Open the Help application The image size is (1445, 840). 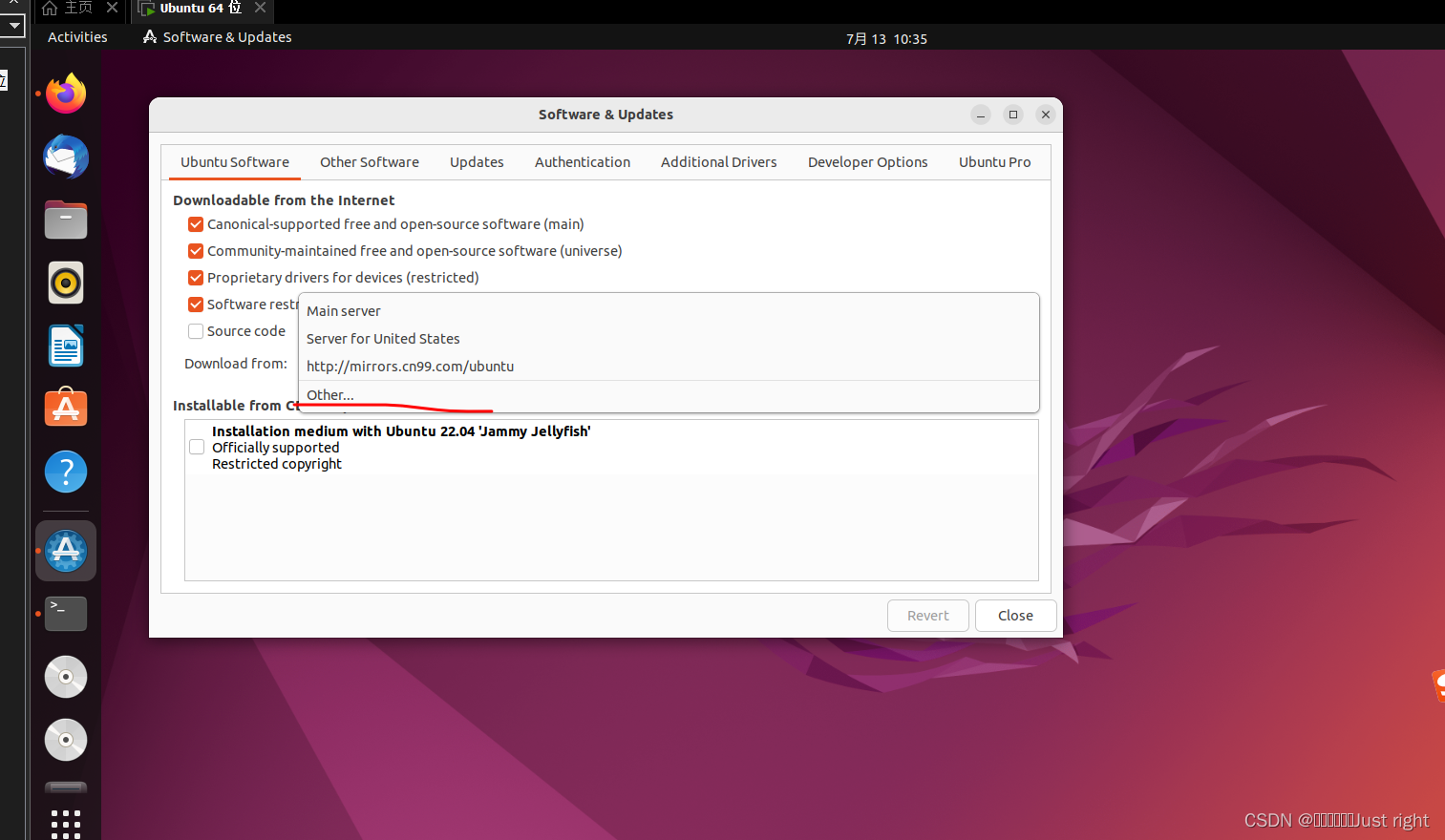pos(65,472)
